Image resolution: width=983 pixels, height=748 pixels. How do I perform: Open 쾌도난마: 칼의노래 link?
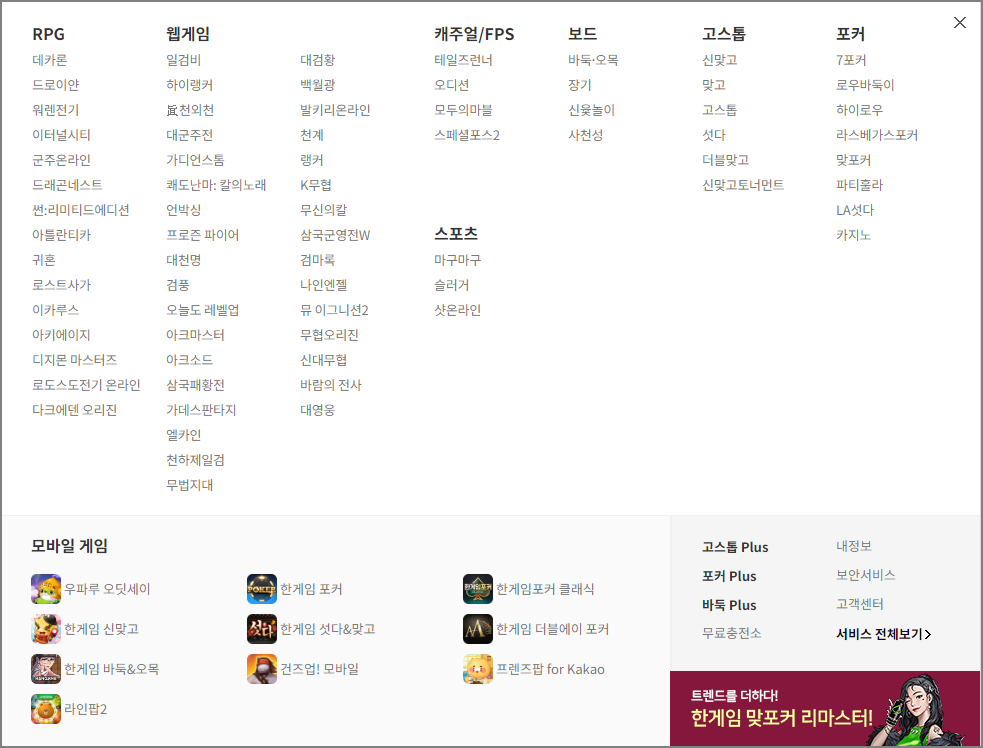tap(216, 185)
